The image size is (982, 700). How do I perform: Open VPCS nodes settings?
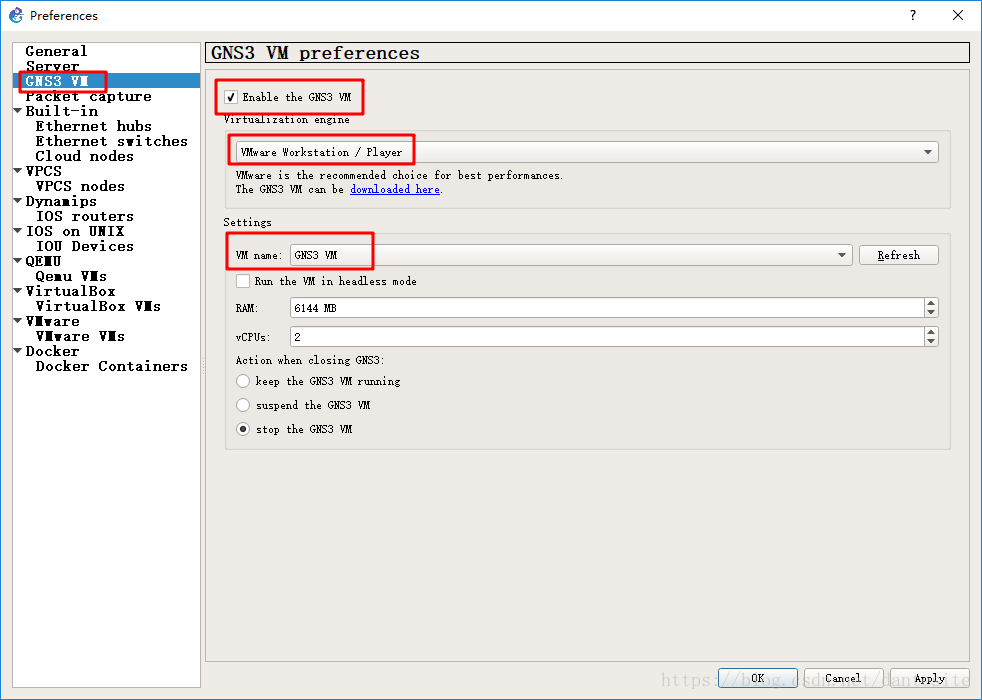pos(80,187)
